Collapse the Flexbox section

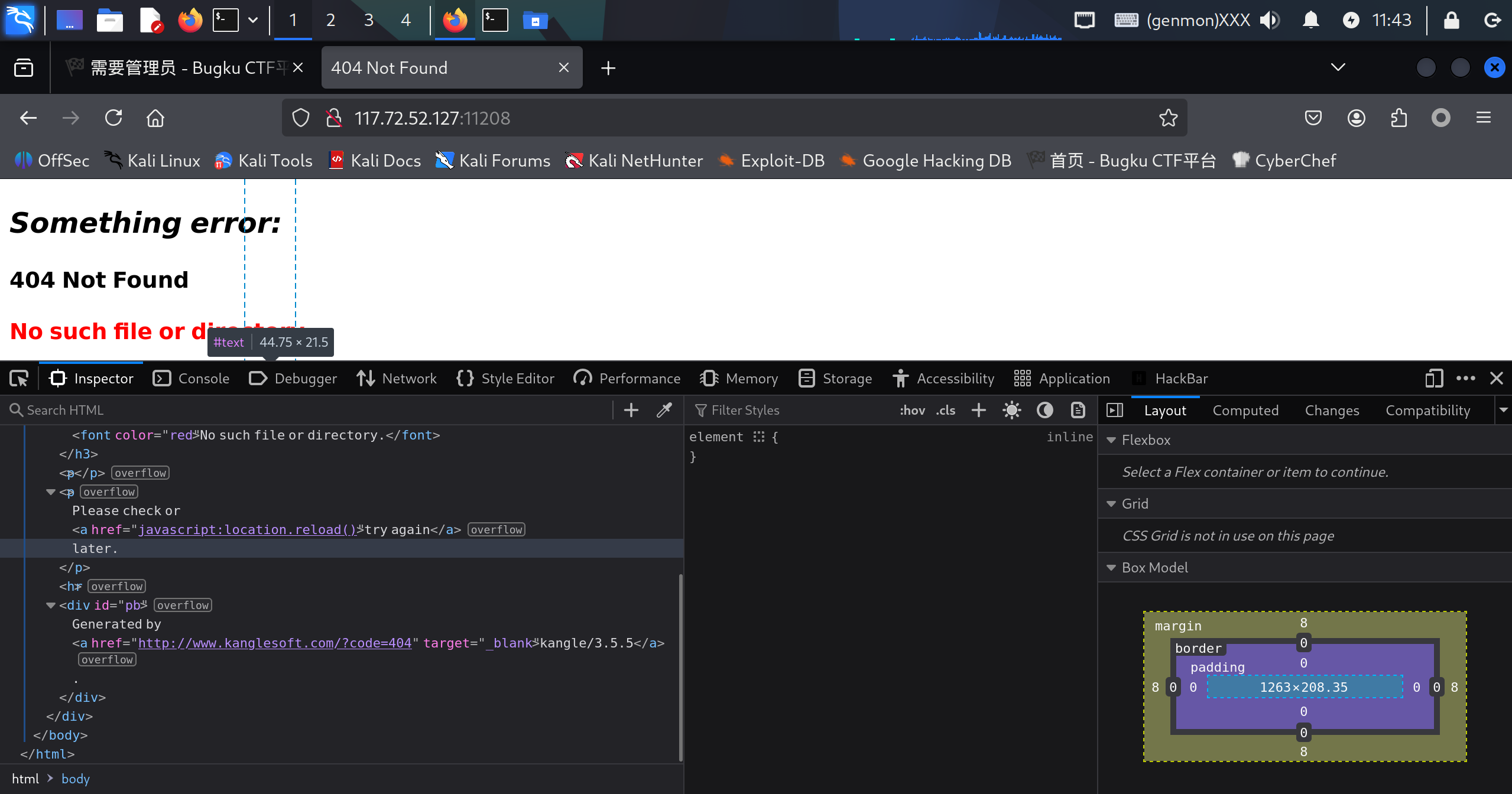(1111, 440)
